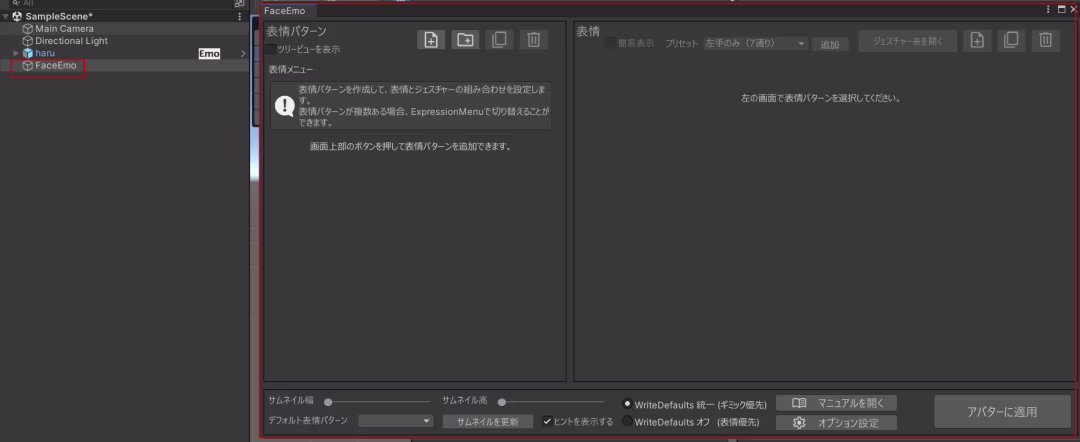This screenshot has height=442, width=1080.
Task: Select WriteDefaults unified radio option
Action: (x=627, y=403)
